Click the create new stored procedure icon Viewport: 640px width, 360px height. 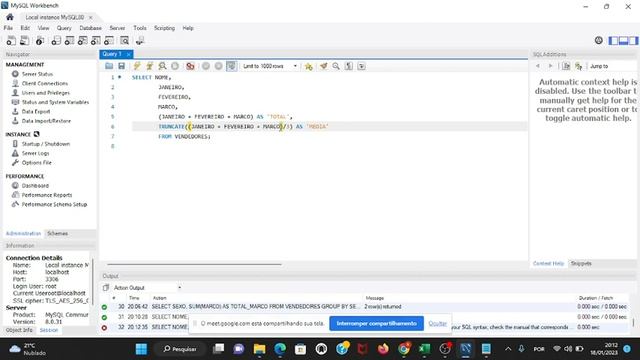click(96, 40)
